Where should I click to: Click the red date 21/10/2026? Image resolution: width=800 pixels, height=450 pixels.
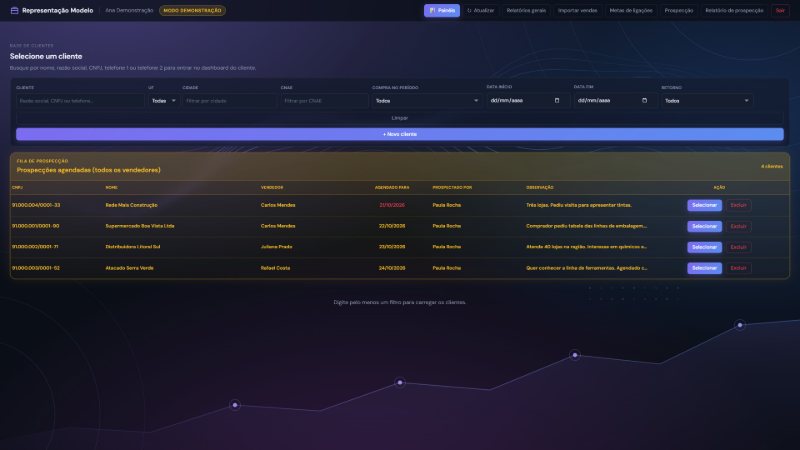(392, 205)
